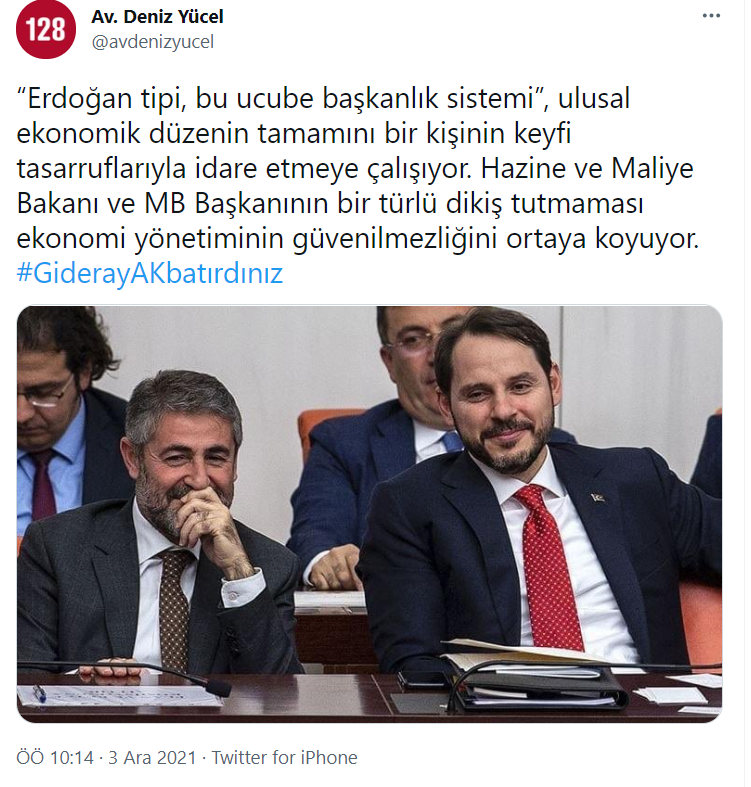
Task: Click the words Hazine ve Maliye in tweet
Action: (x=587, y=169)
